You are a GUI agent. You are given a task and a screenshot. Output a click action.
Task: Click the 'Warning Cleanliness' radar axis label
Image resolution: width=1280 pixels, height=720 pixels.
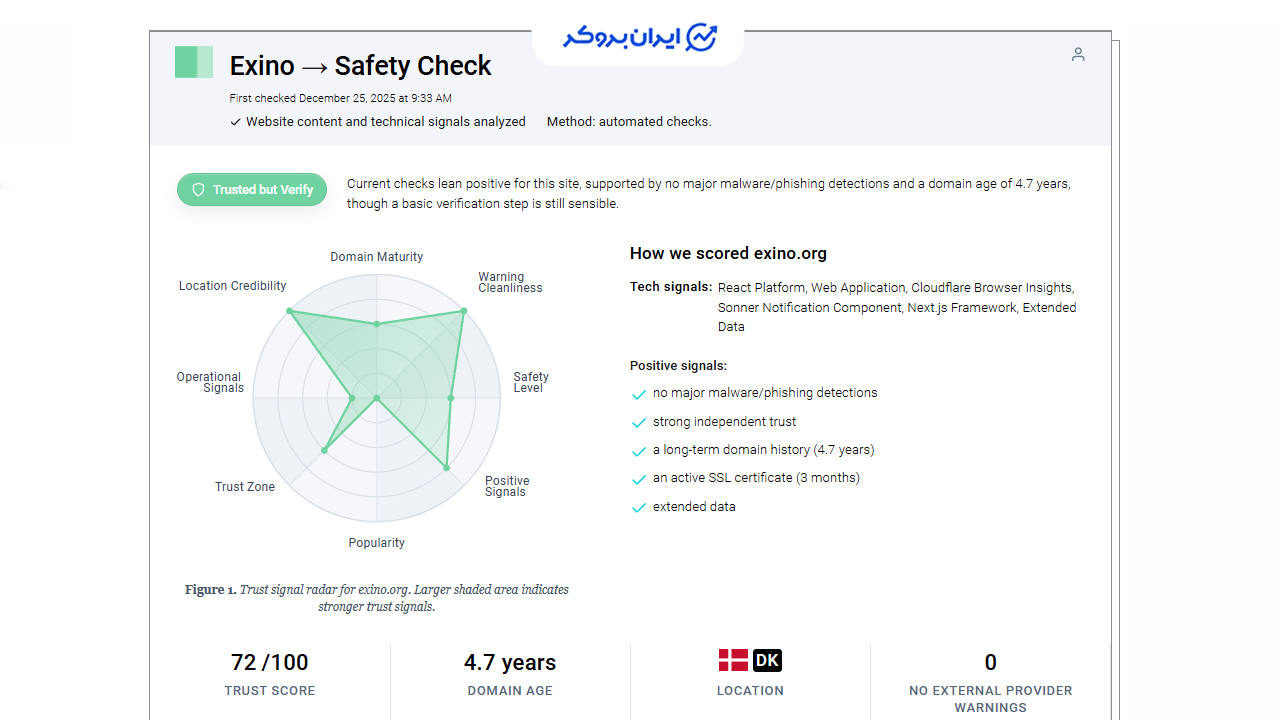pyautogui.click(x=510, y=282)
